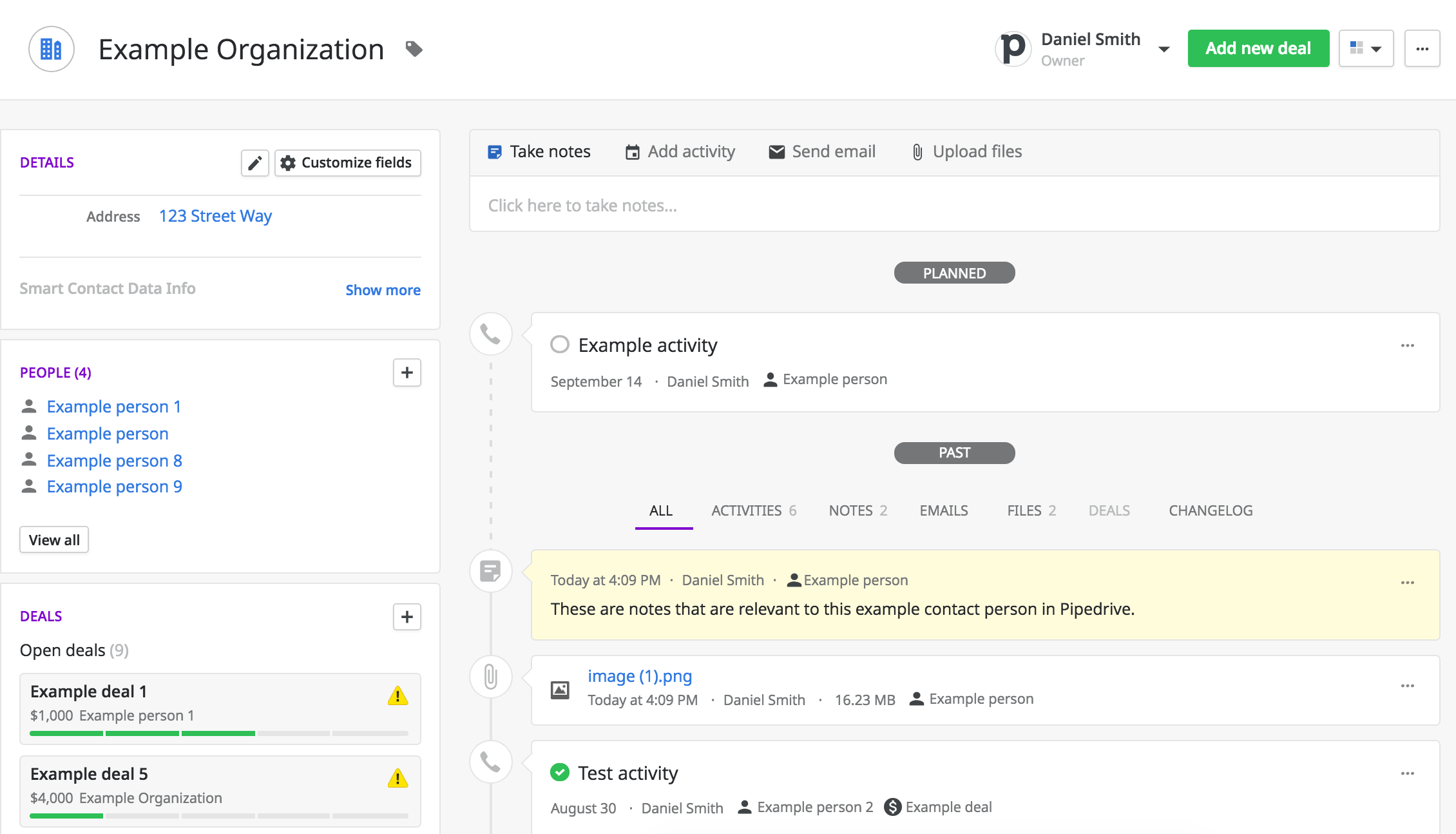Click the phone icon for Test activity

491,762
